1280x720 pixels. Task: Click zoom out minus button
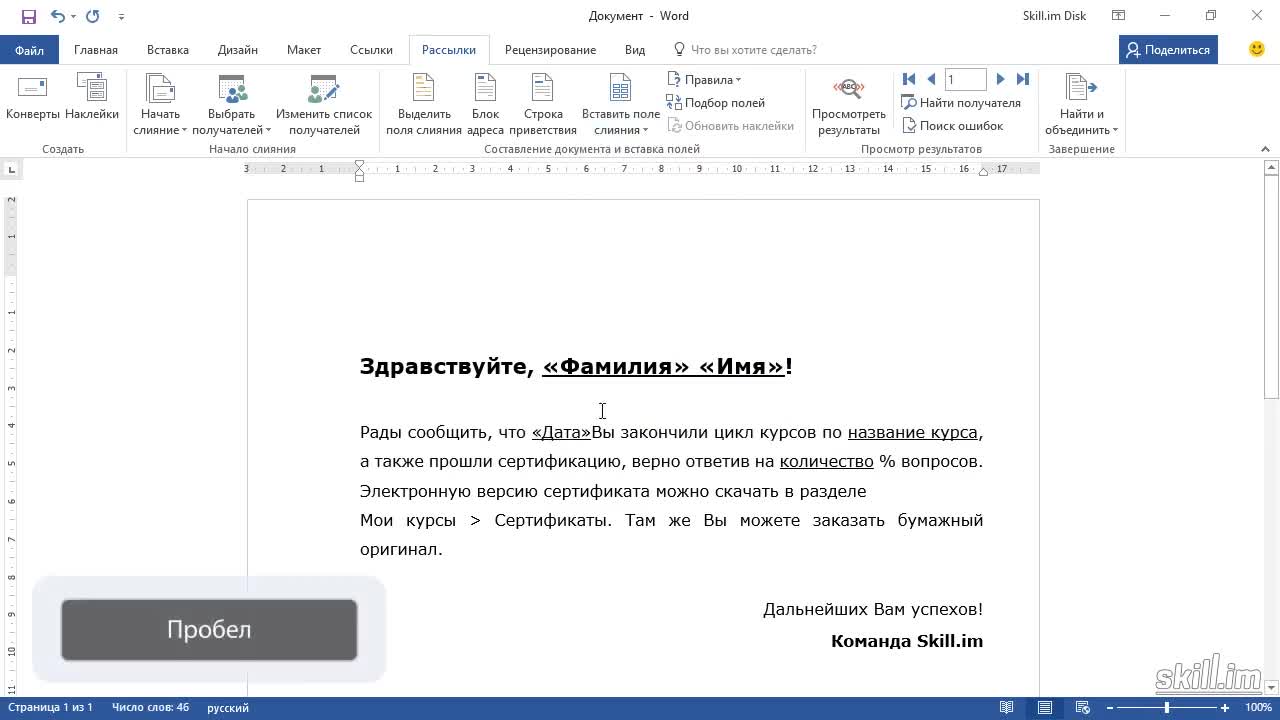1110,708
